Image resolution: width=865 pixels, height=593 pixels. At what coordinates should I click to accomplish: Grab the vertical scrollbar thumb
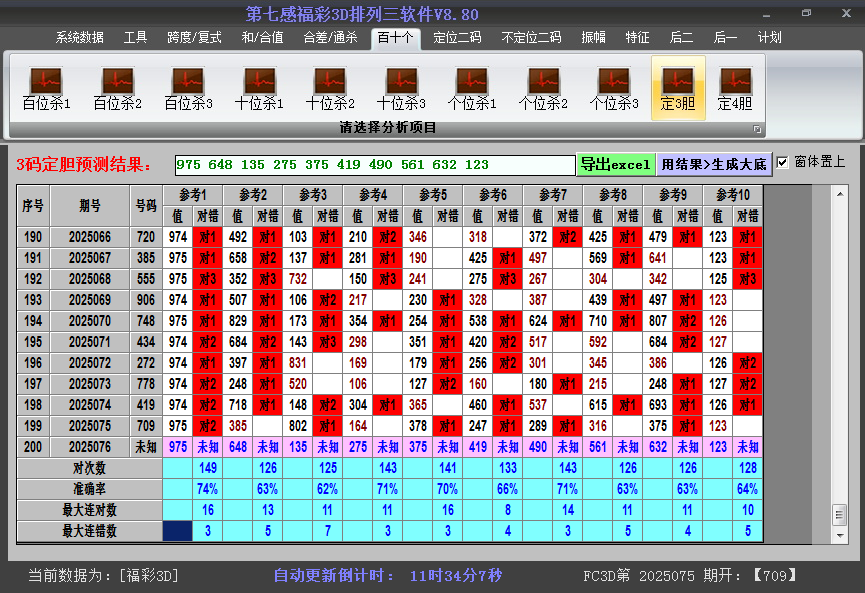(x=840, y=515)
